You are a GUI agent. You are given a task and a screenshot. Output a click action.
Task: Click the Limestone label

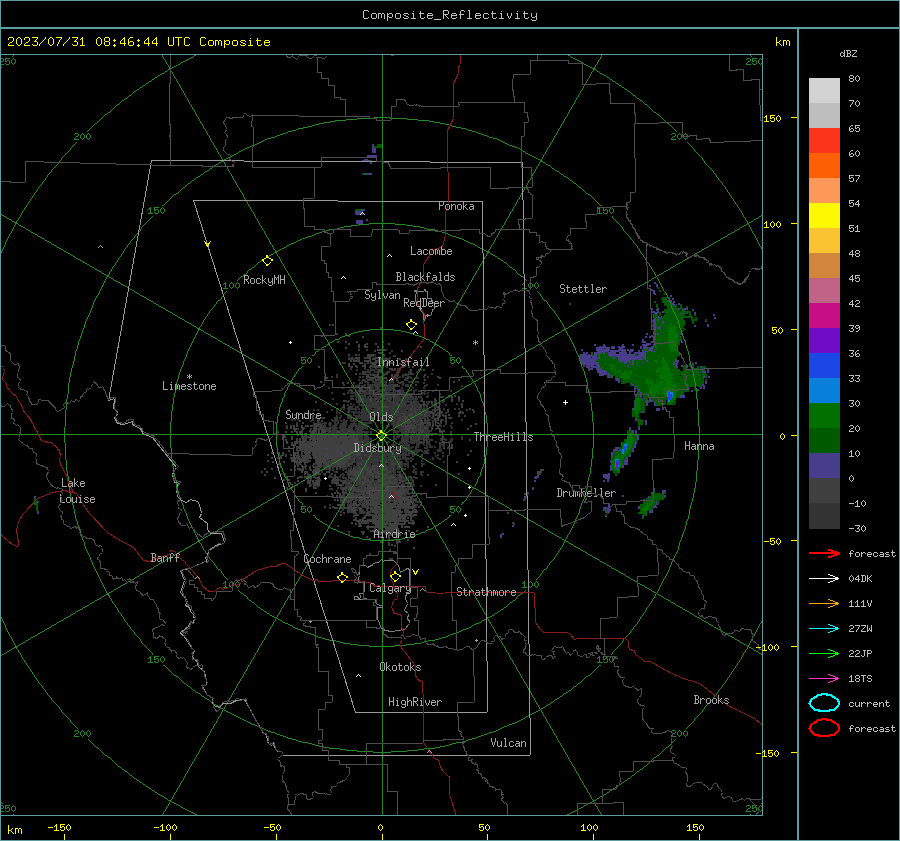coord(189,386)
